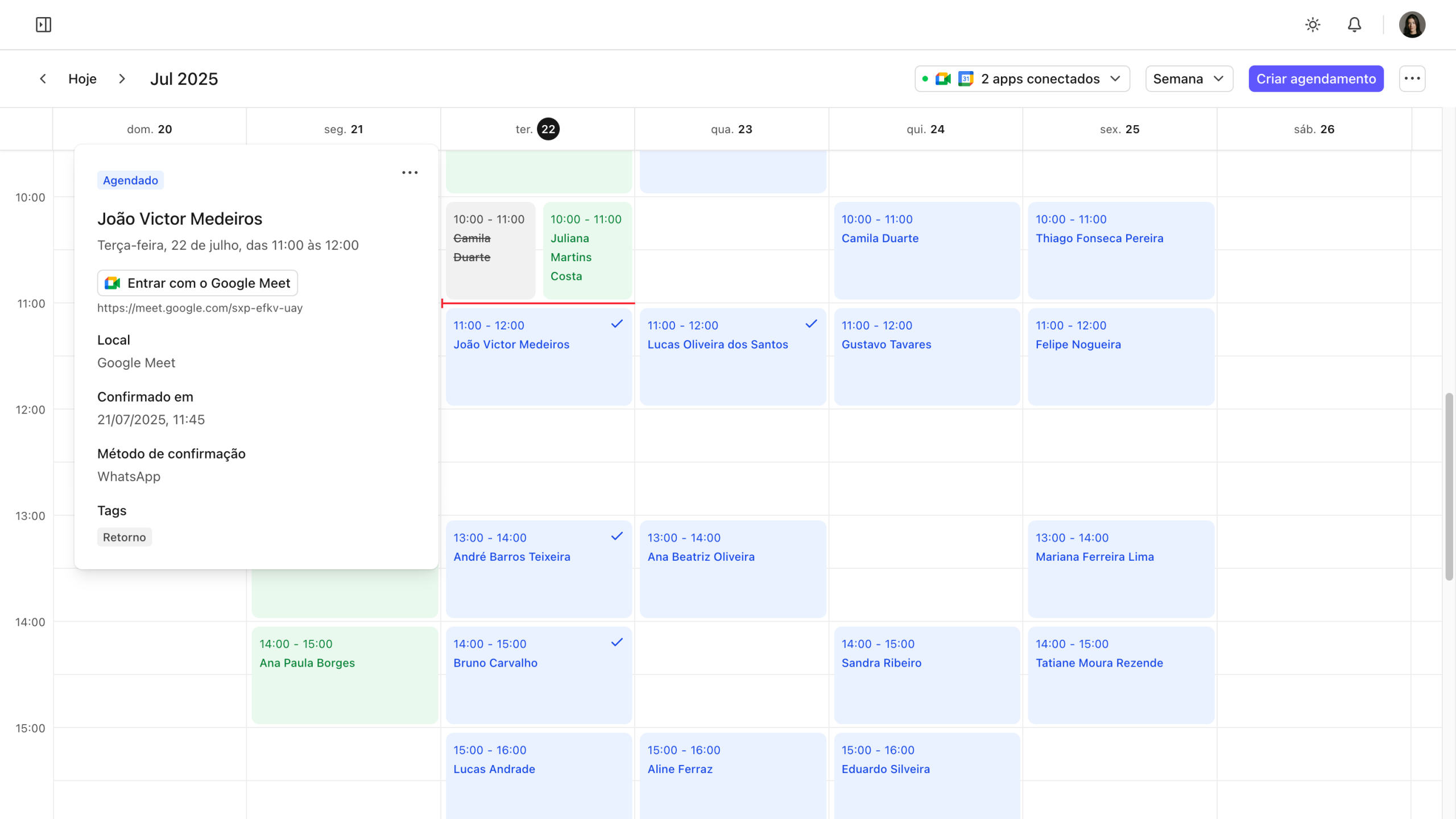Open the Semana view dropdown
The height and width of the screenshot is (819, 1456).
1189,78
